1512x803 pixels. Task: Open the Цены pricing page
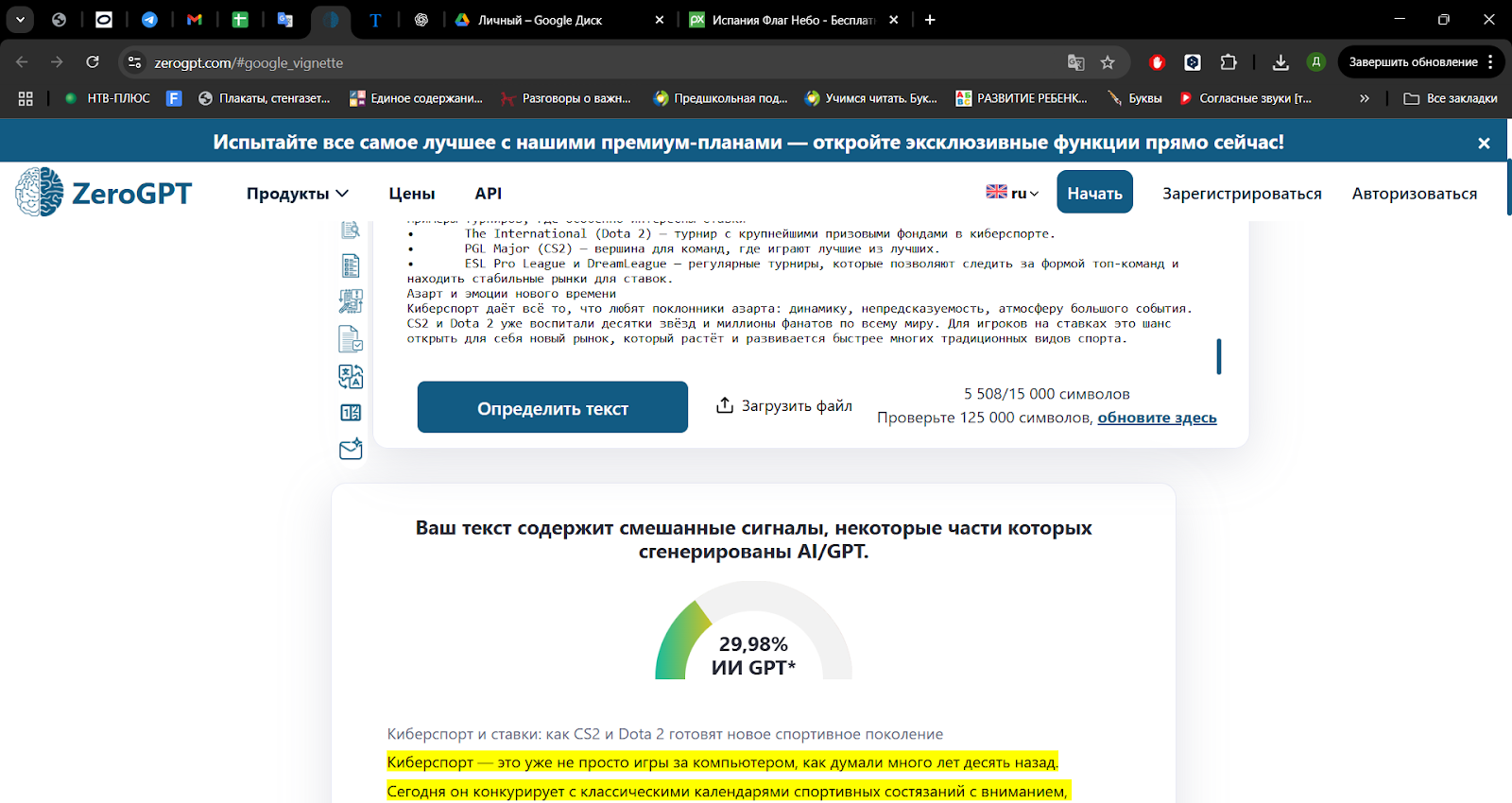[x=412, y=193]
